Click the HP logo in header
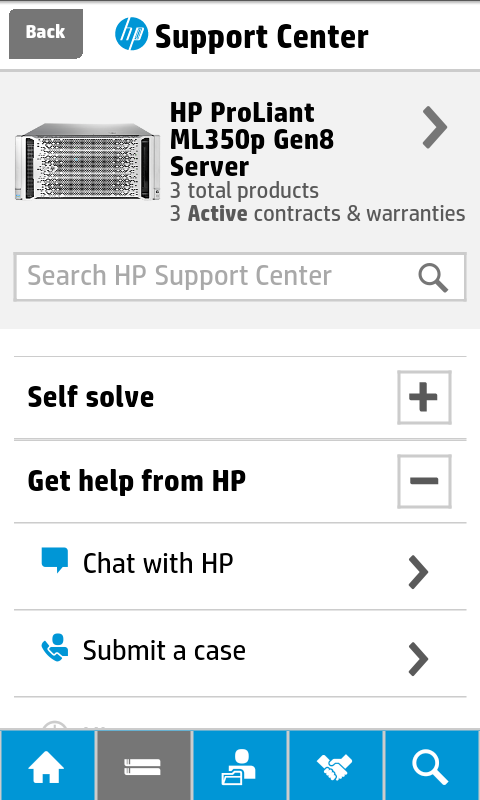 tap(131, 34)
